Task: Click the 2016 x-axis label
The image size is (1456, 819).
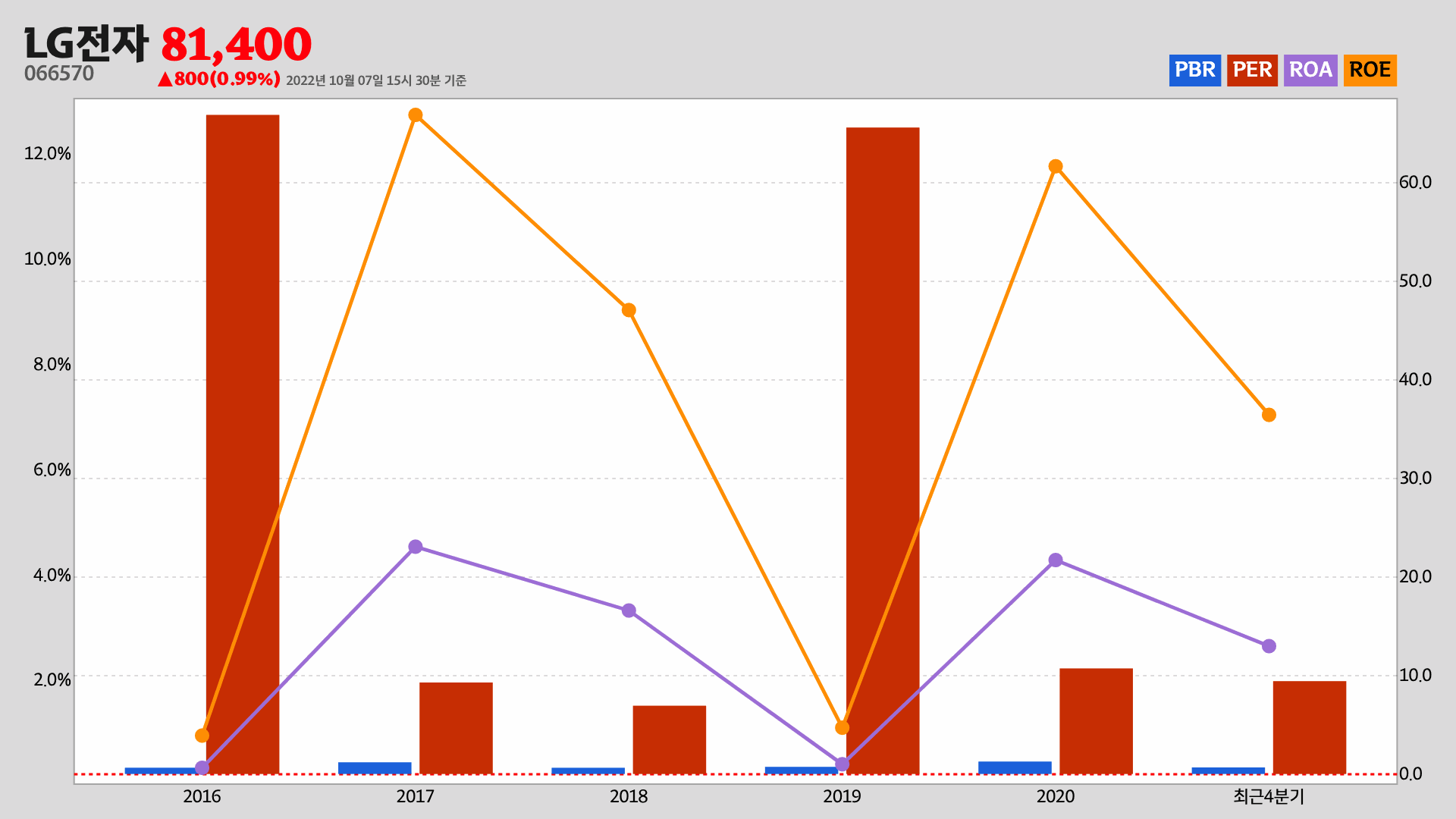Action: tap(202, 796)
